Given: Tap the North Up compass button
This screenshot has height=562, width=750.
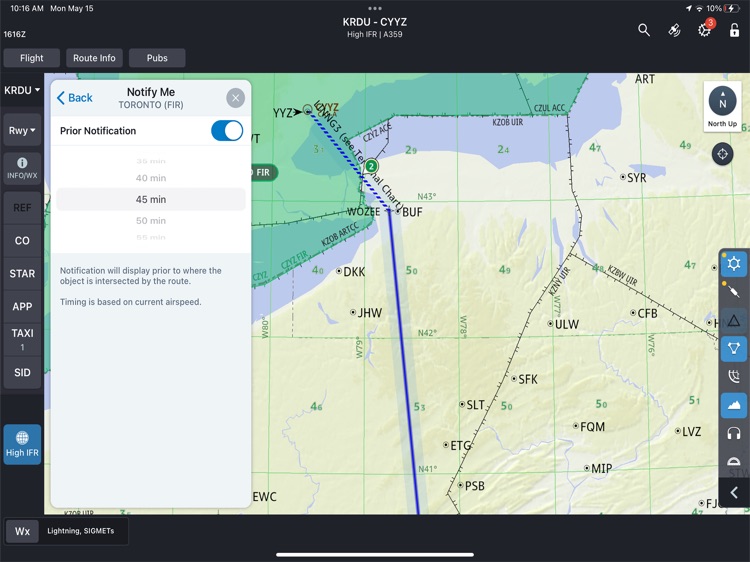Looking at the screenshot, I should [722, 107].
